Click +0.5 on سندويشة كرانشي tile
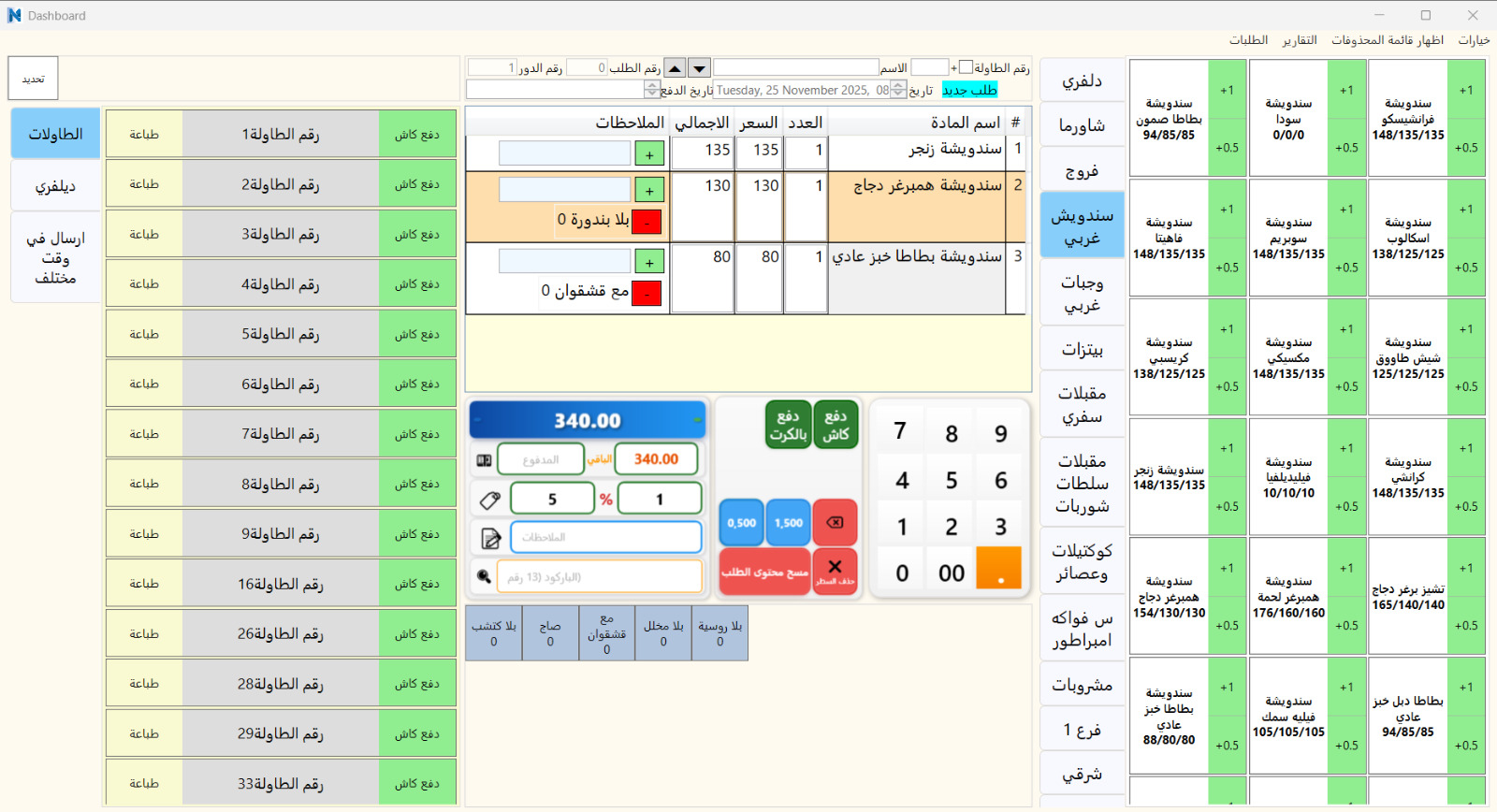 tap(1466, 506)
